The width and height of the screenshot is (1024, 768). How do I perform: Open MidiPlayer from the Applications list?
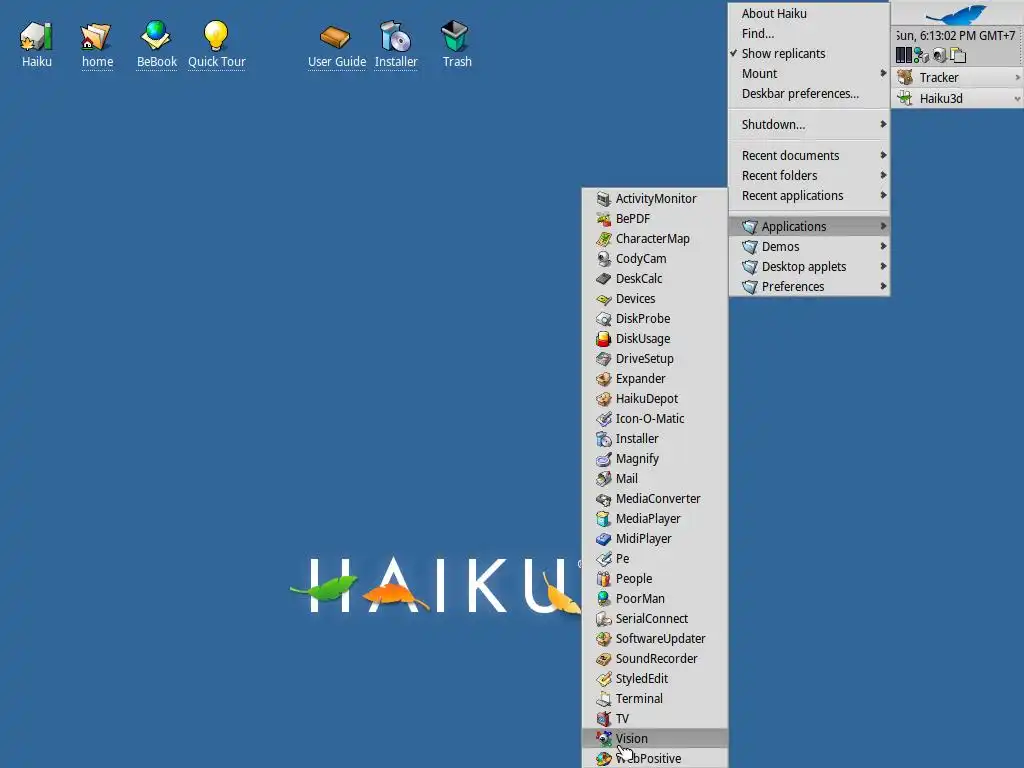[x=655, y=539]
